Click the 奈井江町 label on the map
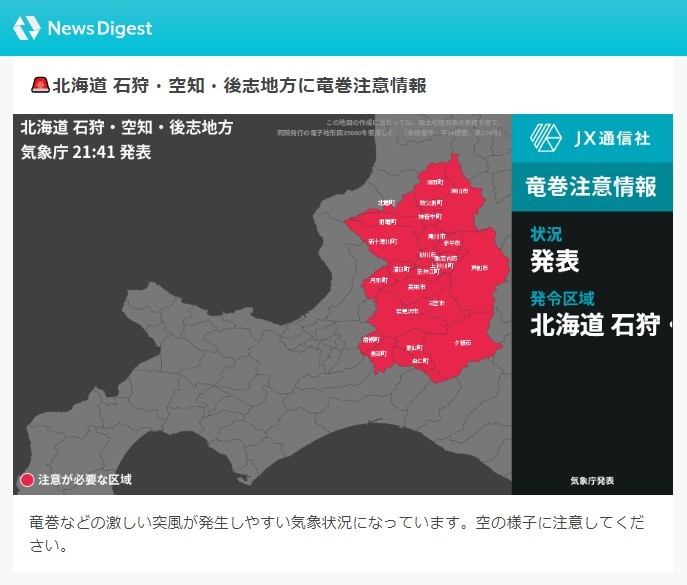687x585 pixels. click(x=428, y=272)
